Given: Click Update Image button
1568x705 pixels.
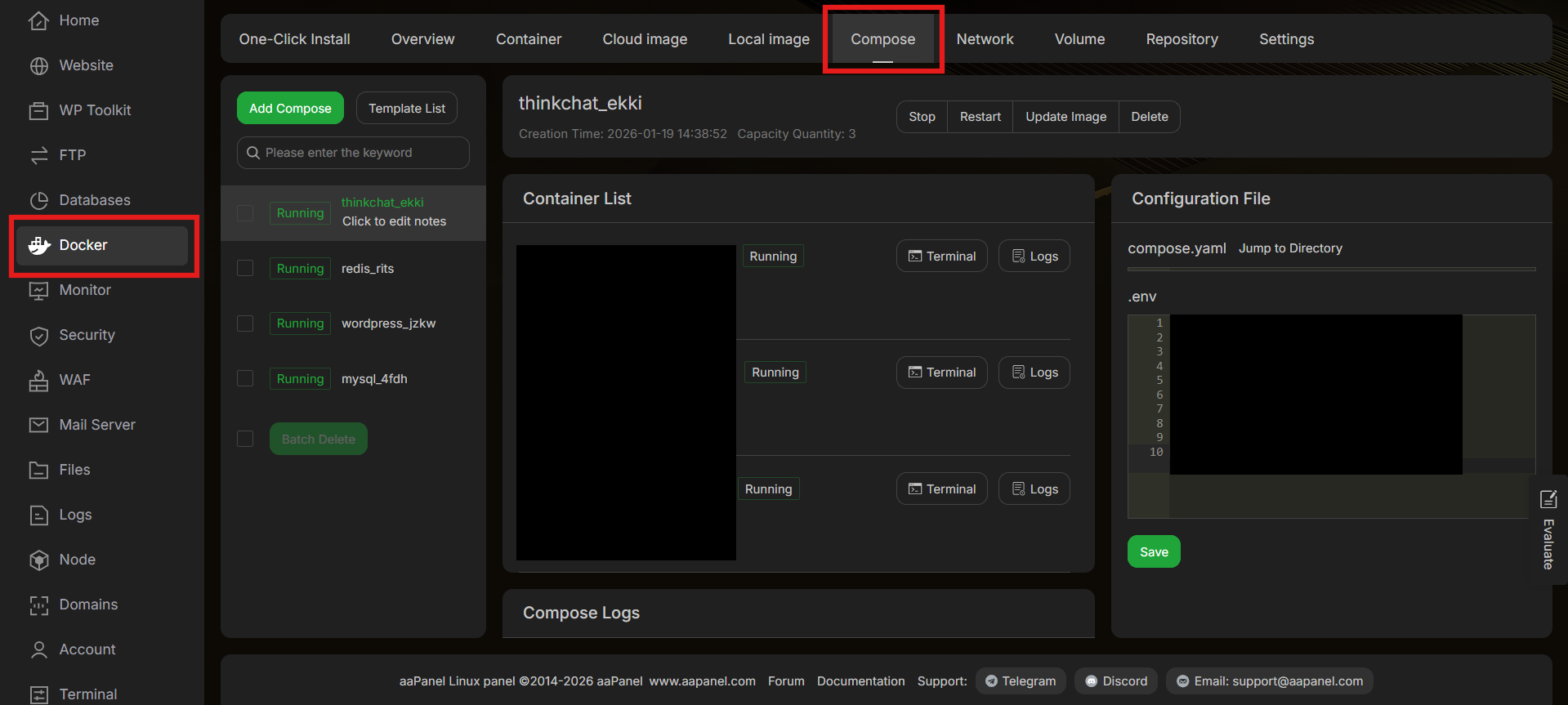Looking at the screenshot, I should 1065,117.
